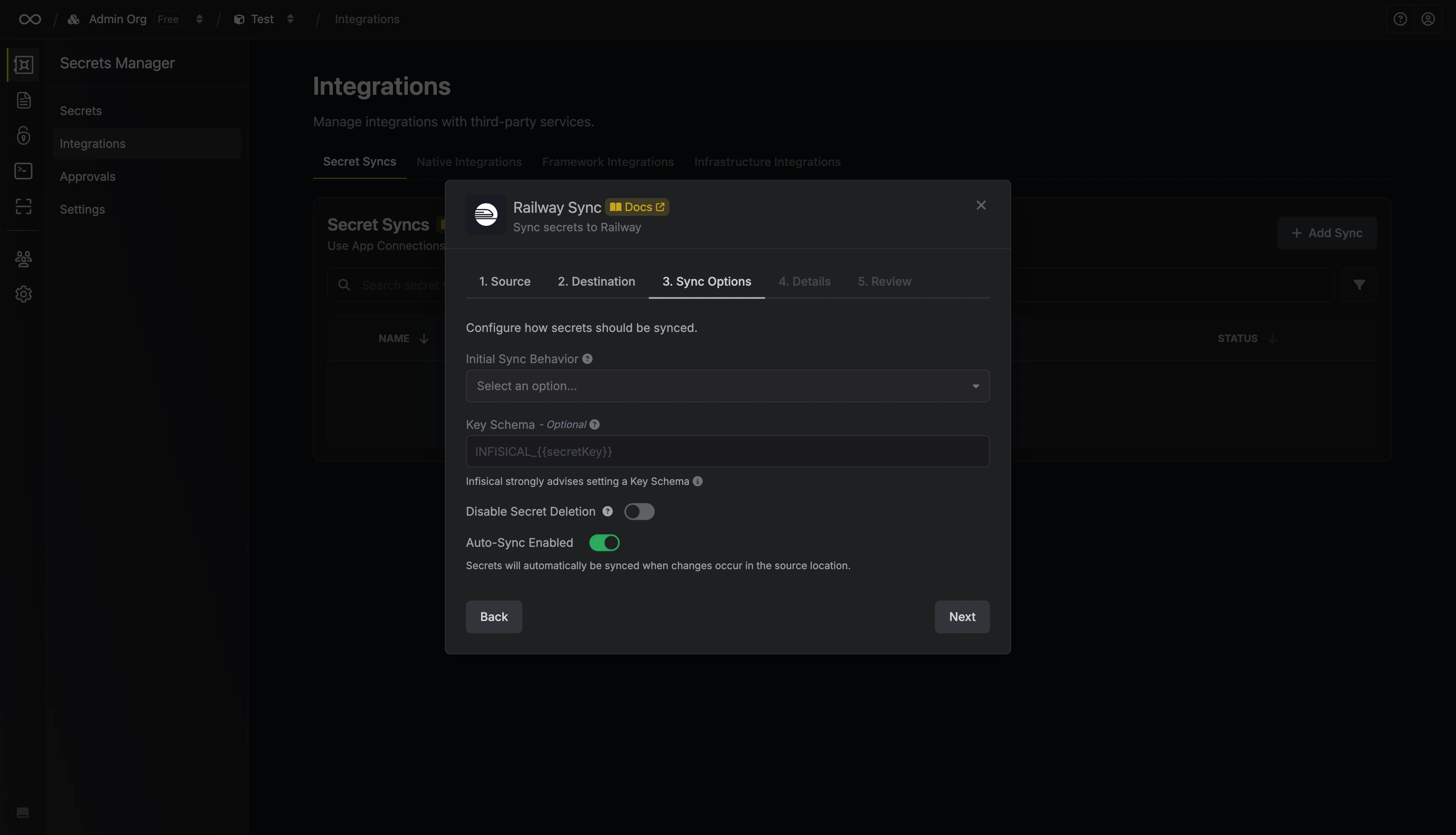This screenshot has height=835, width=1456.
Task: Open Approvals in the sidebar menu
Action: point(147,177)
